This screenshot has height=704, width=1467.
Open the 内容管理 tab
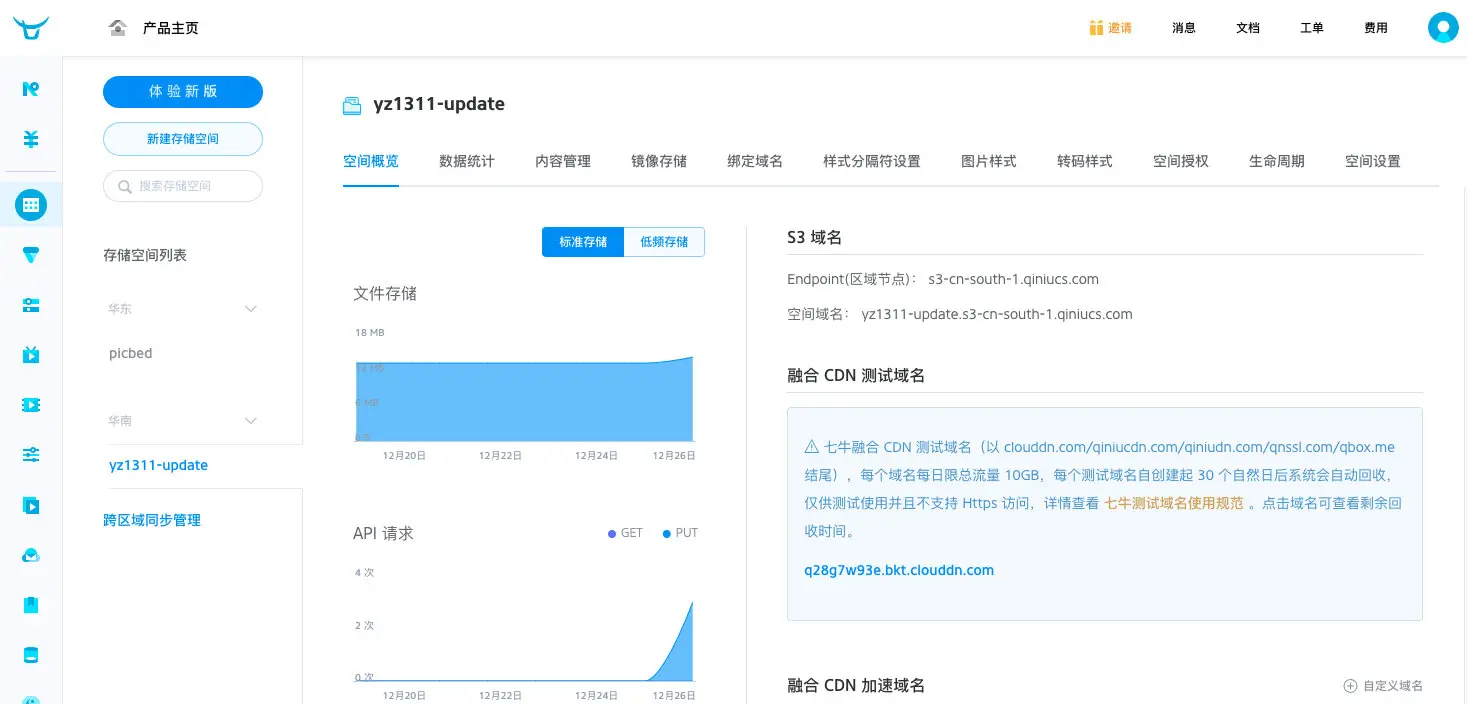tap(563, 161)
